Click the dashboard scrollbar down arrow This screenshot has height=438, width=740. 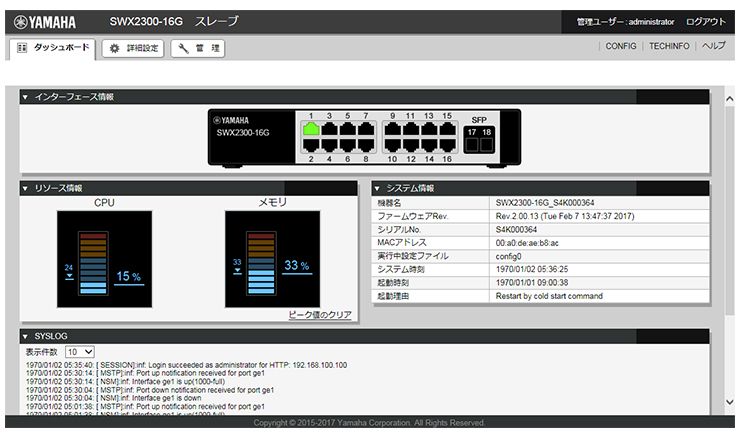730,402
